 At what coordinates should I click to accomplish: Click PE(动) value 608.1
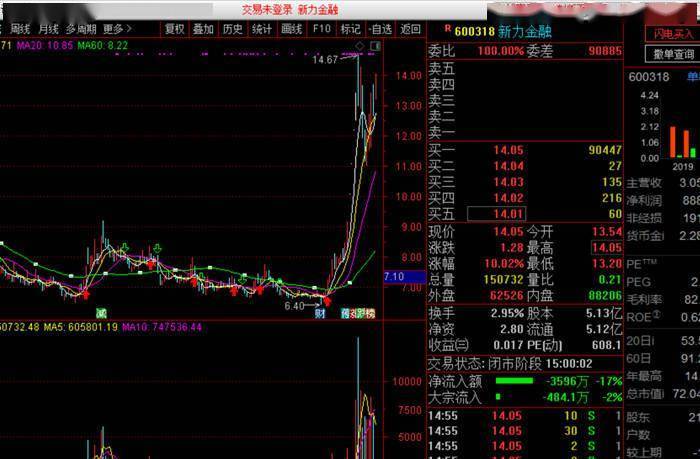pyautogui.click(x=606, y=345)
